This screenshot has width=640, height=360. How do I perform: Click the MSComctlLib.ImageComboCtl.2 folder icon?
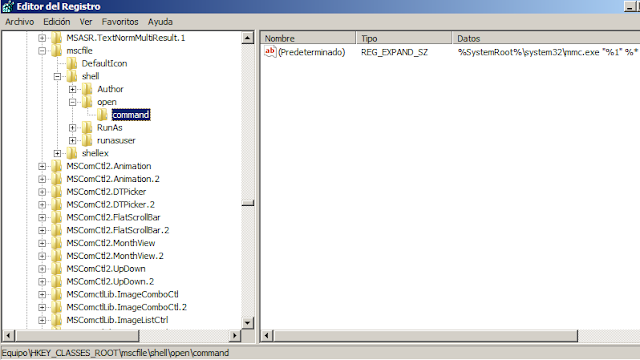[56, 307]
